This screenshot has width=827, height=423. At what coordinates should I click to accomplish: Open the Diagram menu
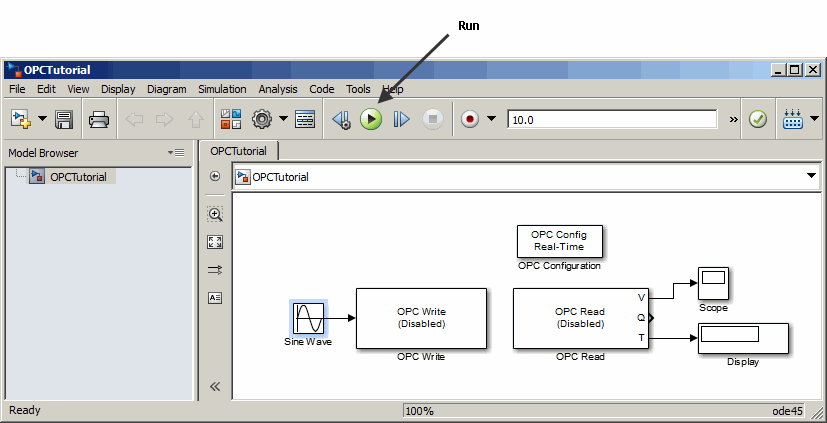[x=167, y=89]
